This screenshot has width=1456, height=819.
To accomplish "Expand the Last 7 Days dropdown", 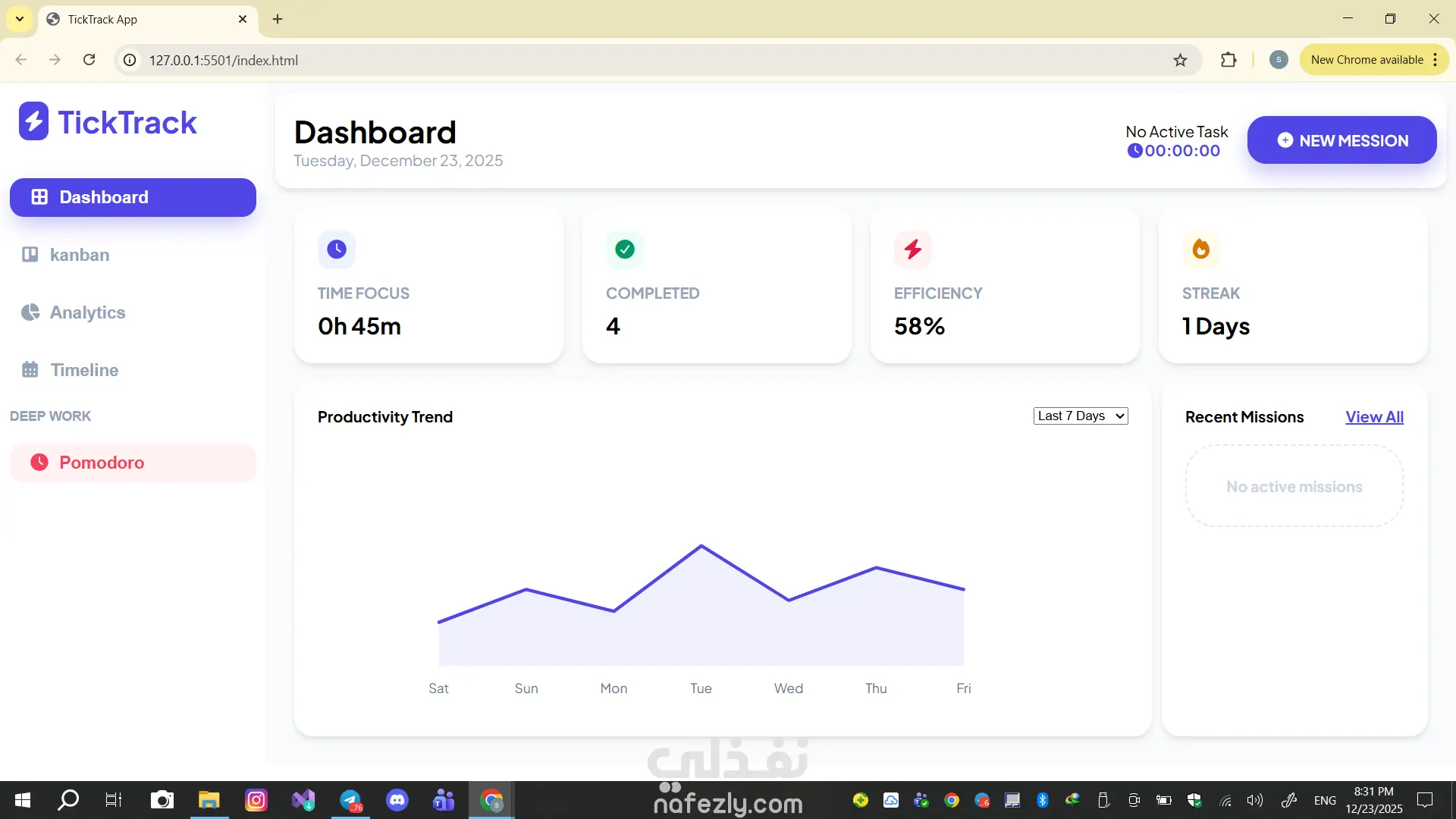I will pyautogui.click(x=1080, y=416).
